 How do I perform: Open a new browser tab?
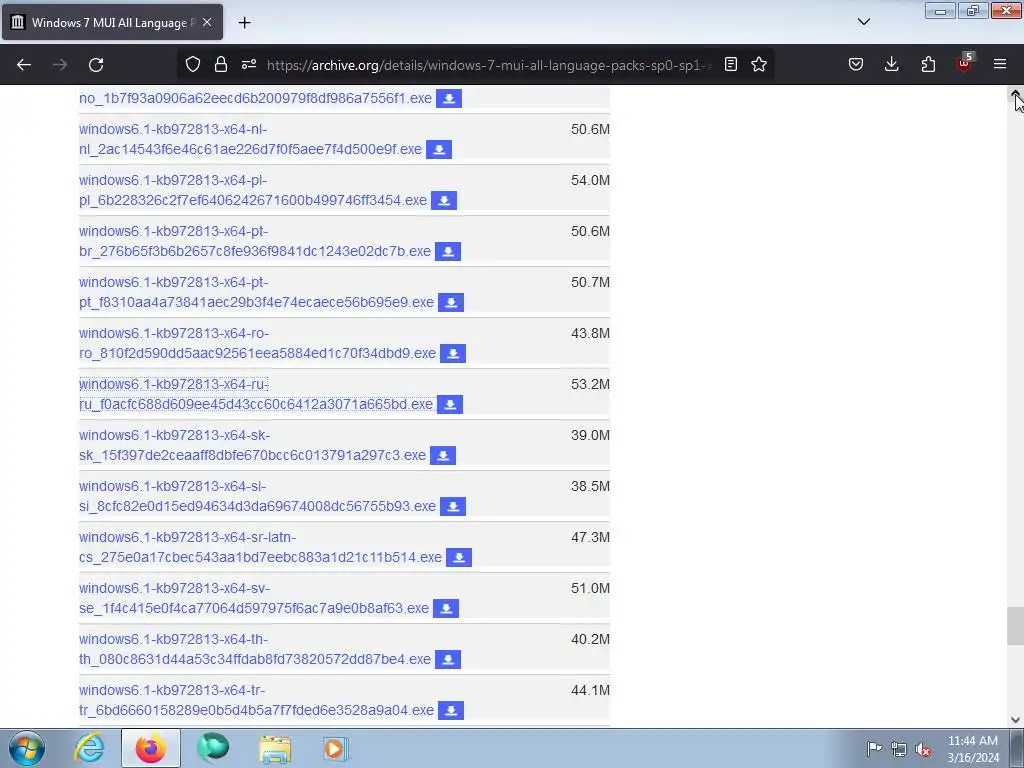(244, 23)
